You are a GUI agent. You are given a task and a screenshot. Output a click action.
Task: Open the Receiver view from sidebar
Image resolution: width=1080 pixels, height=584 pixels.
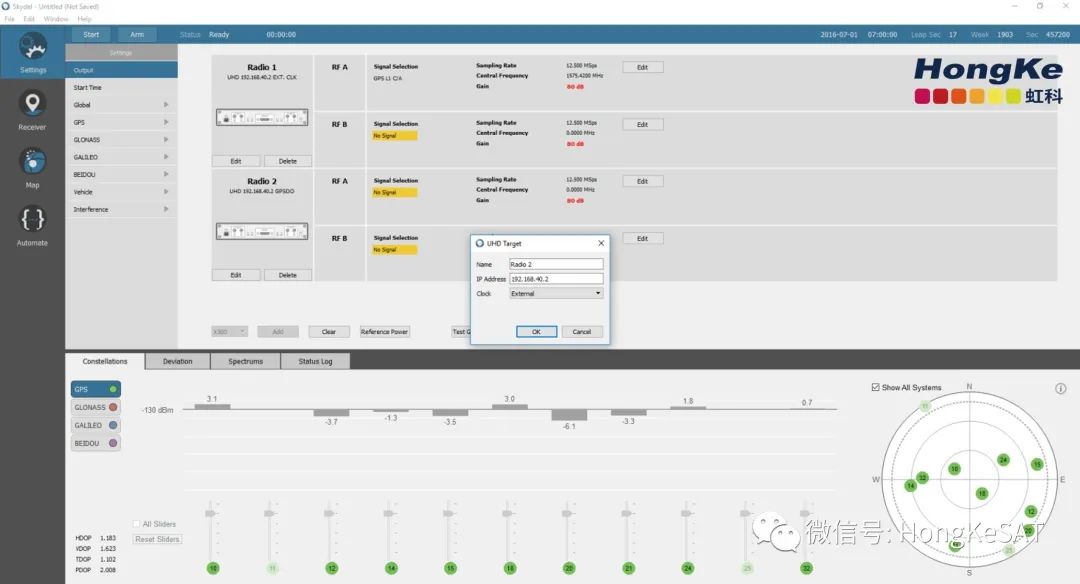pyautogui.click(x=32, y=110)
